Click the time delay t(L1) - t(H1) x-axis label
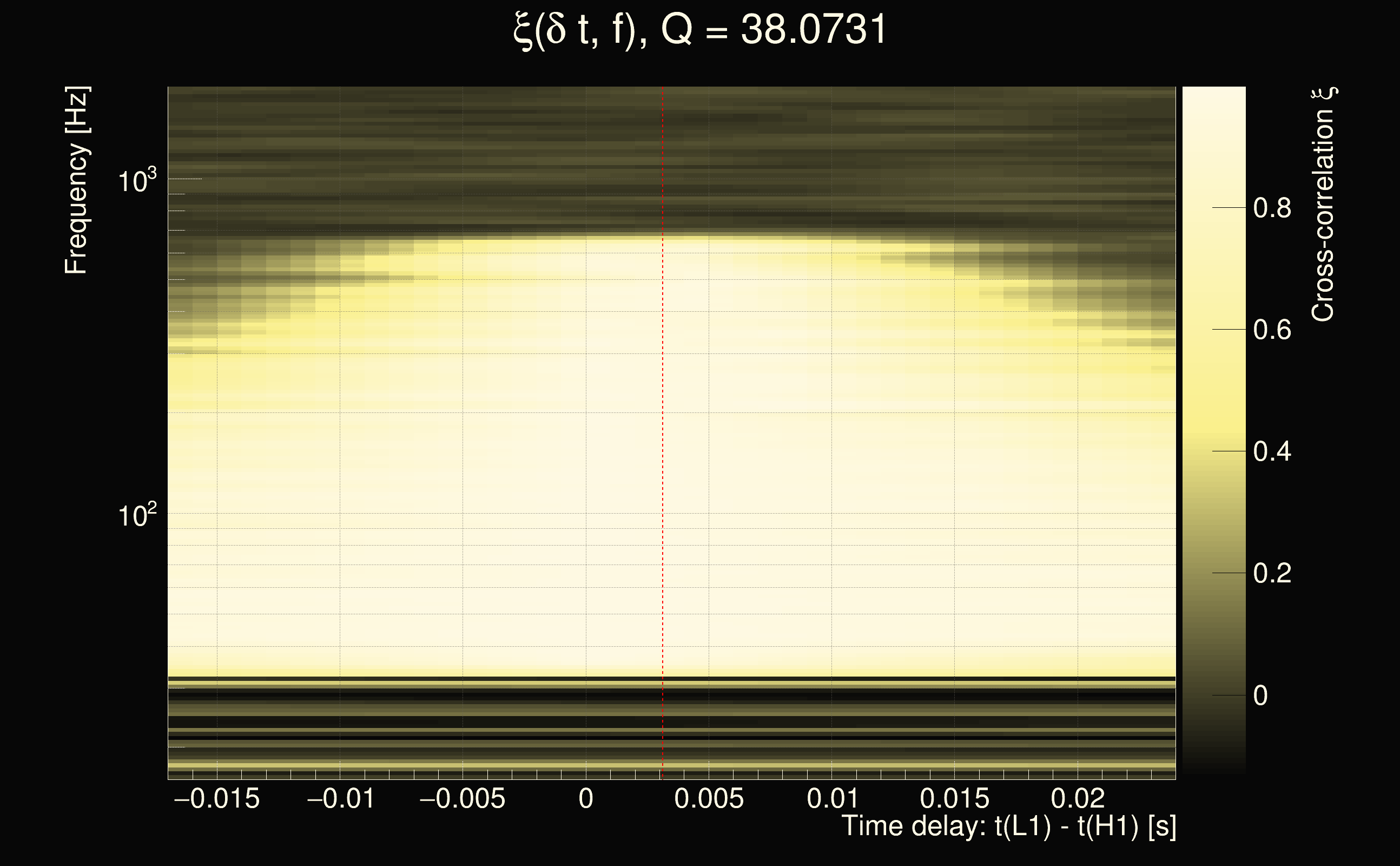1400x866 pixels. (1008, 826)
